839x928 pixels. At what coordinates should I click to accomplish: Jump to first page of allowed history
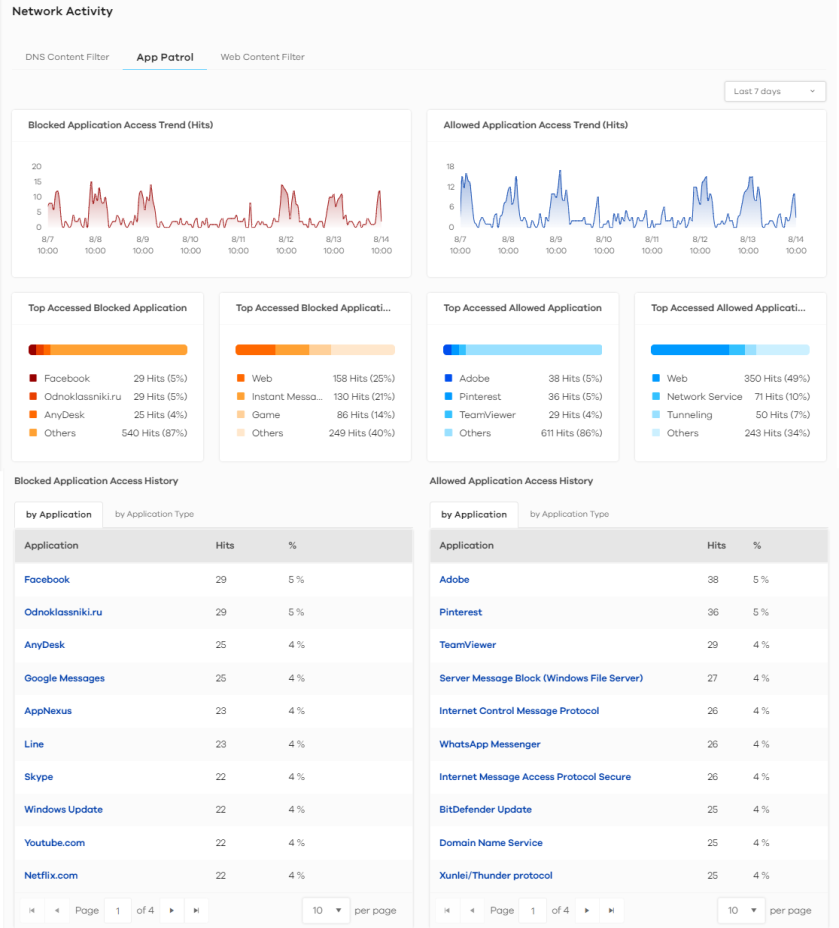click(447, 910)
